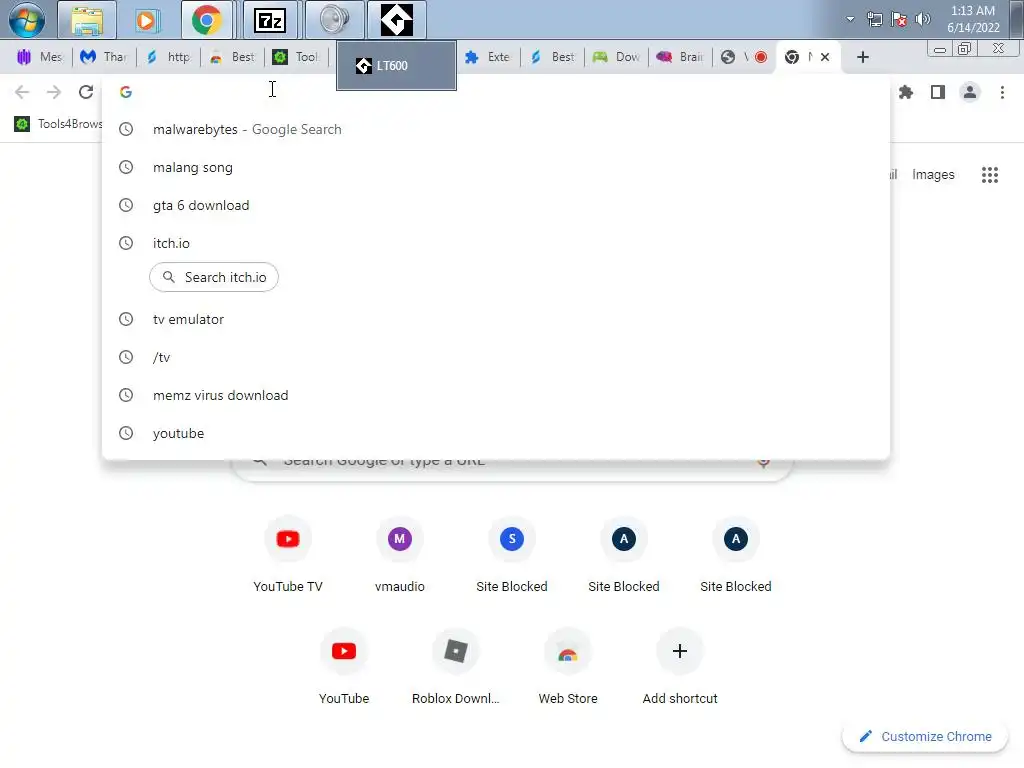Switch to the tab with recording indicator
The width and height of the screenshot is (1024, 768).
[743, 57]
